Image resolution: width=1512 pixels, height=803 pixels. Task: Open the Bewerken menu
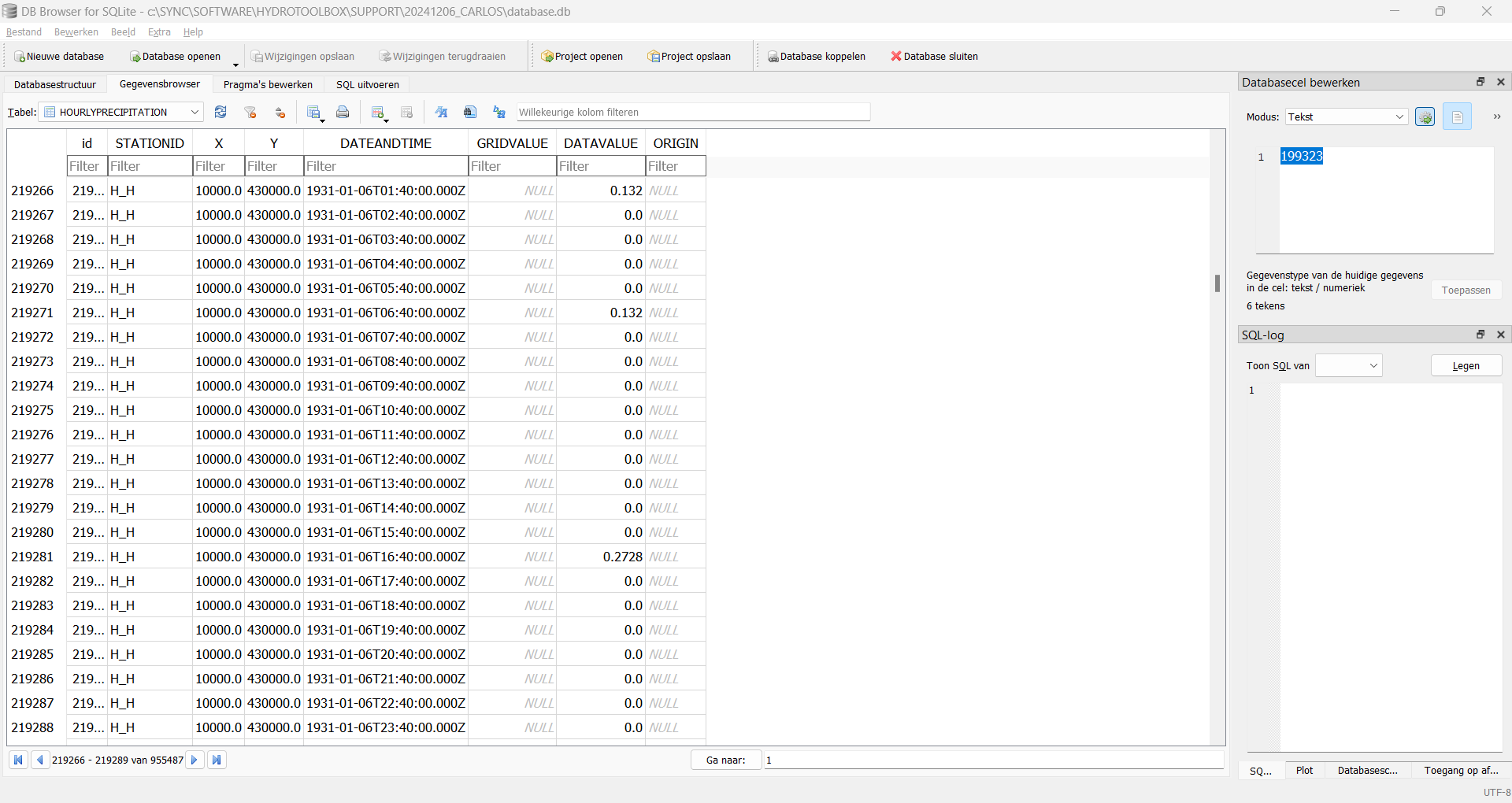coord(76,32)
